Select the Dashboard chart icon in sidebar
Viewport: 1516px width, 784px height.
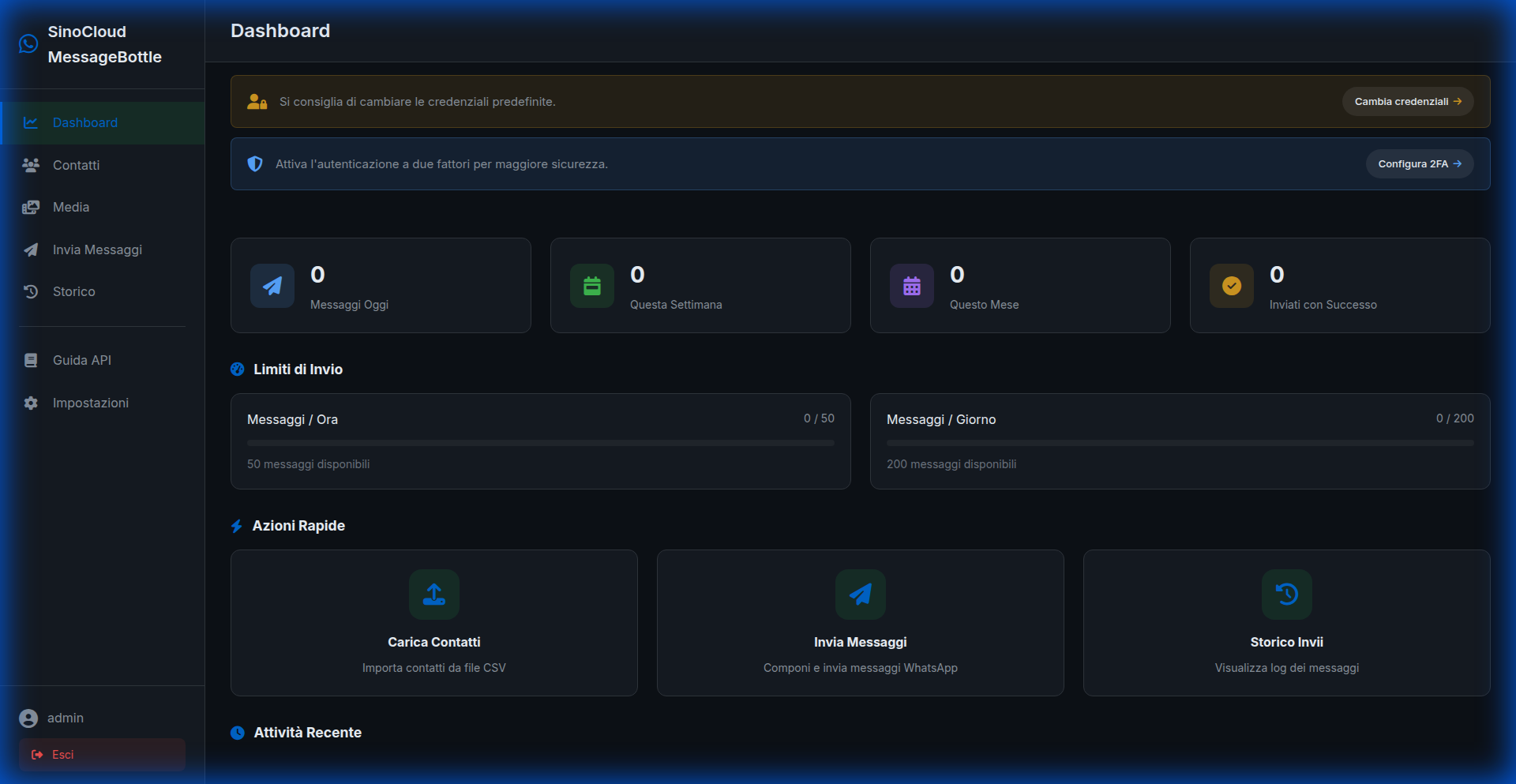[x=30, y=122]
